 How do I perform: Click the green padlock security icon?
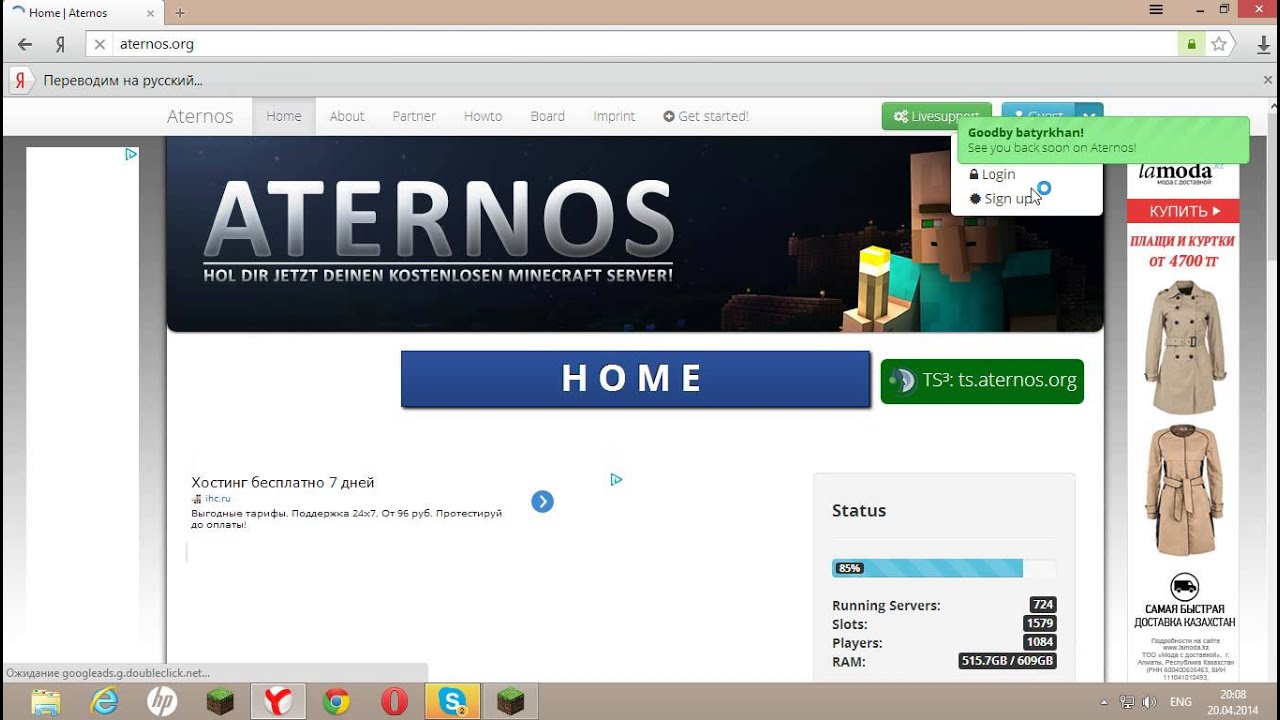(1191, 44)
